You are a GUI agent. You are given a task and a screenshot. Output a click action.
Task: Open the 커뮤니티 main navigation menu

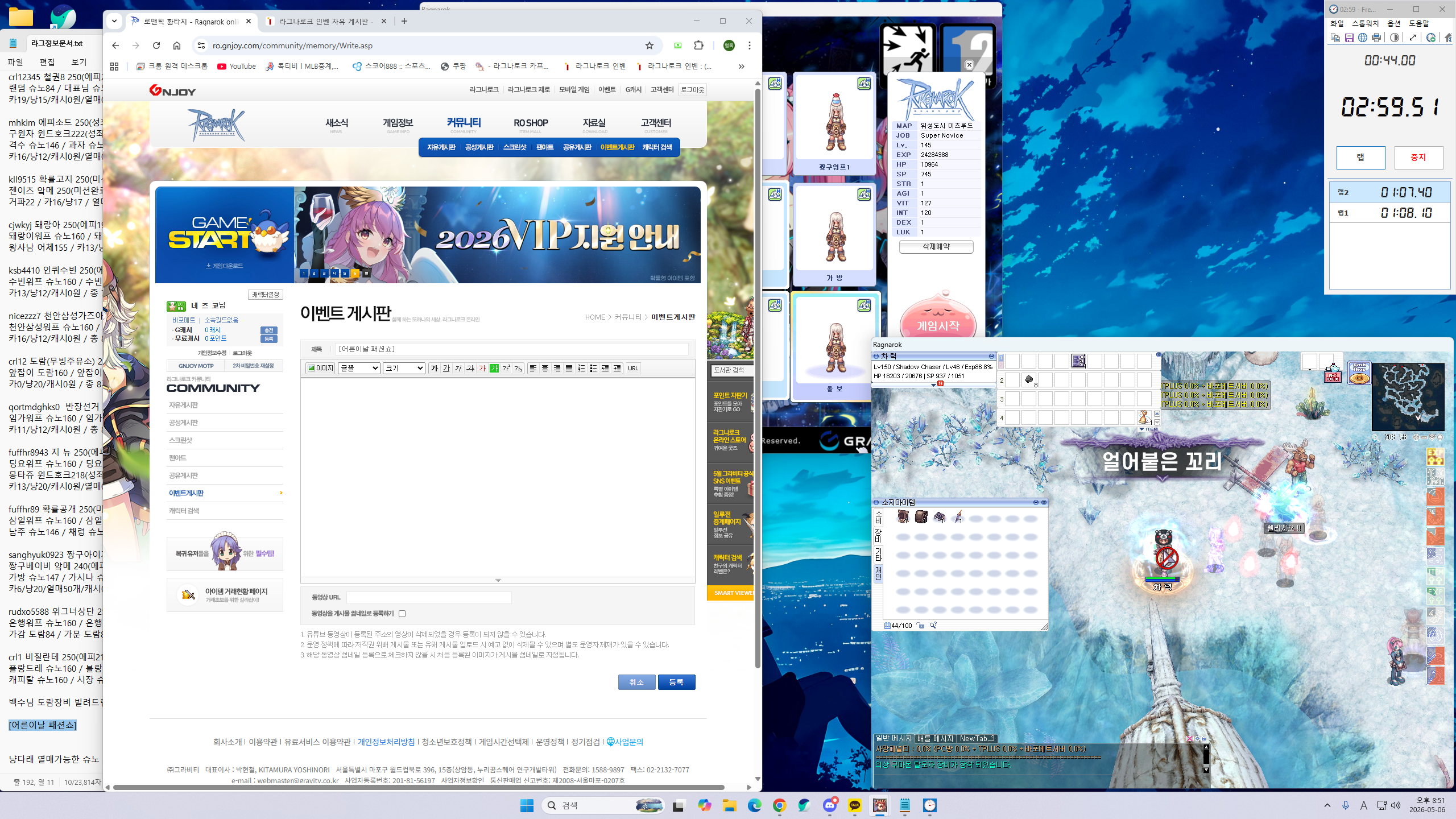tap(464, 123)
